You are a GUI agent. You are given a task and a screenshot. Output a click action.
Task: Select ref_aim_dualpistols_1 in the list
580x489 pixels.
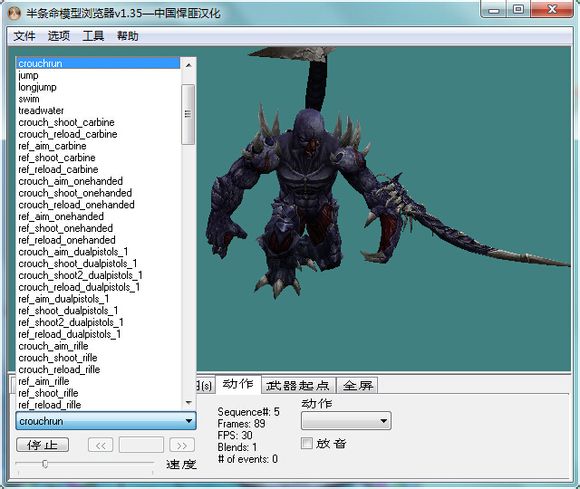[x=98, y=299]
